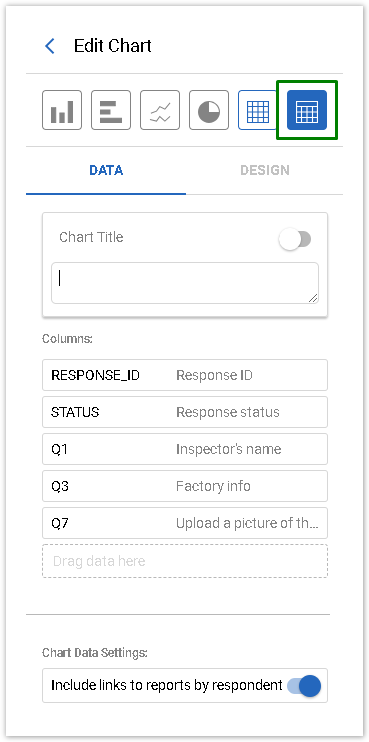The image size is (369, 742).
Task: Disable Include links to reports by respondent
Action: [x=304, y=686]
